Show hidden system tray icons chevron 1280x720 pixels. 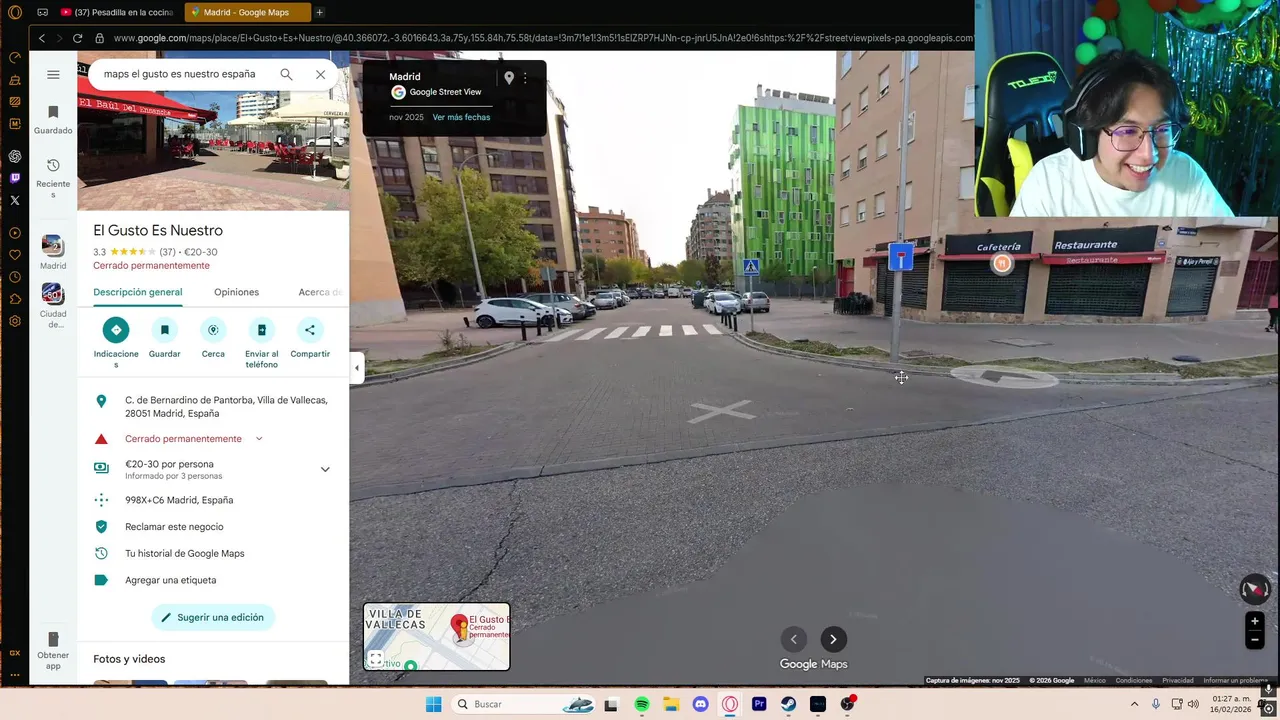[x=1134, y=704]
